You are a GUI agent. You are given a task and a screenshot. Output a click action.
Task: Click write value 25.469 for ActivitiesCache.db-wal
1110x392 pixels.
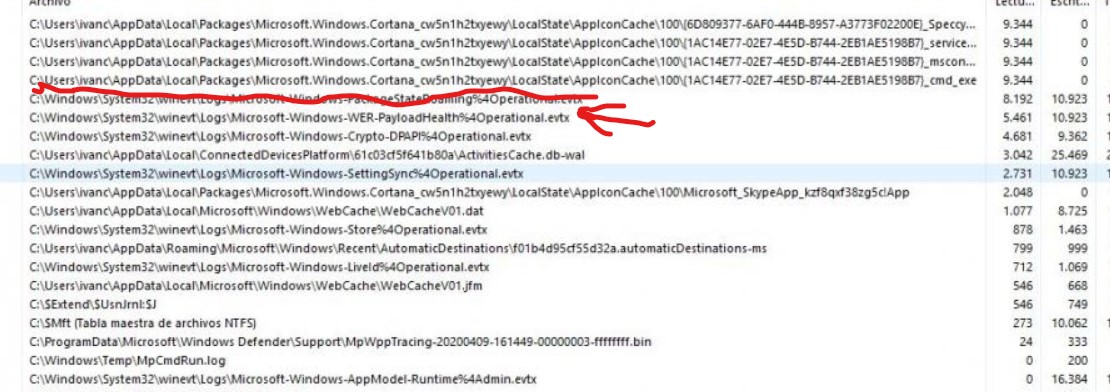tap(1070, 154)
